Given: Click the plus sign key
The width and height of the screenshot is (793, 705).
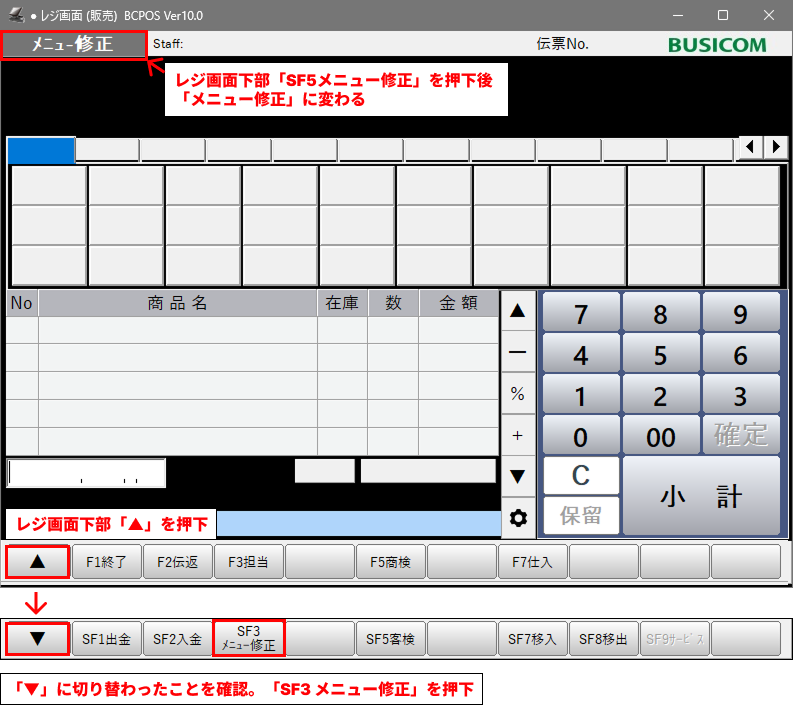Looking at the screenshot, I should pyautogui.click(x=517, y=435).
